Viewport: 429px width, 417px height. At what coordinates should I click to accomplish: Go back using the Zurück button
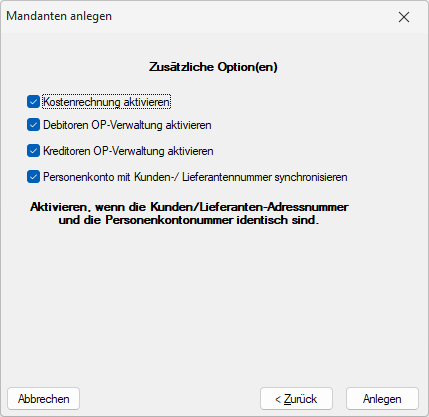(296, 399)
